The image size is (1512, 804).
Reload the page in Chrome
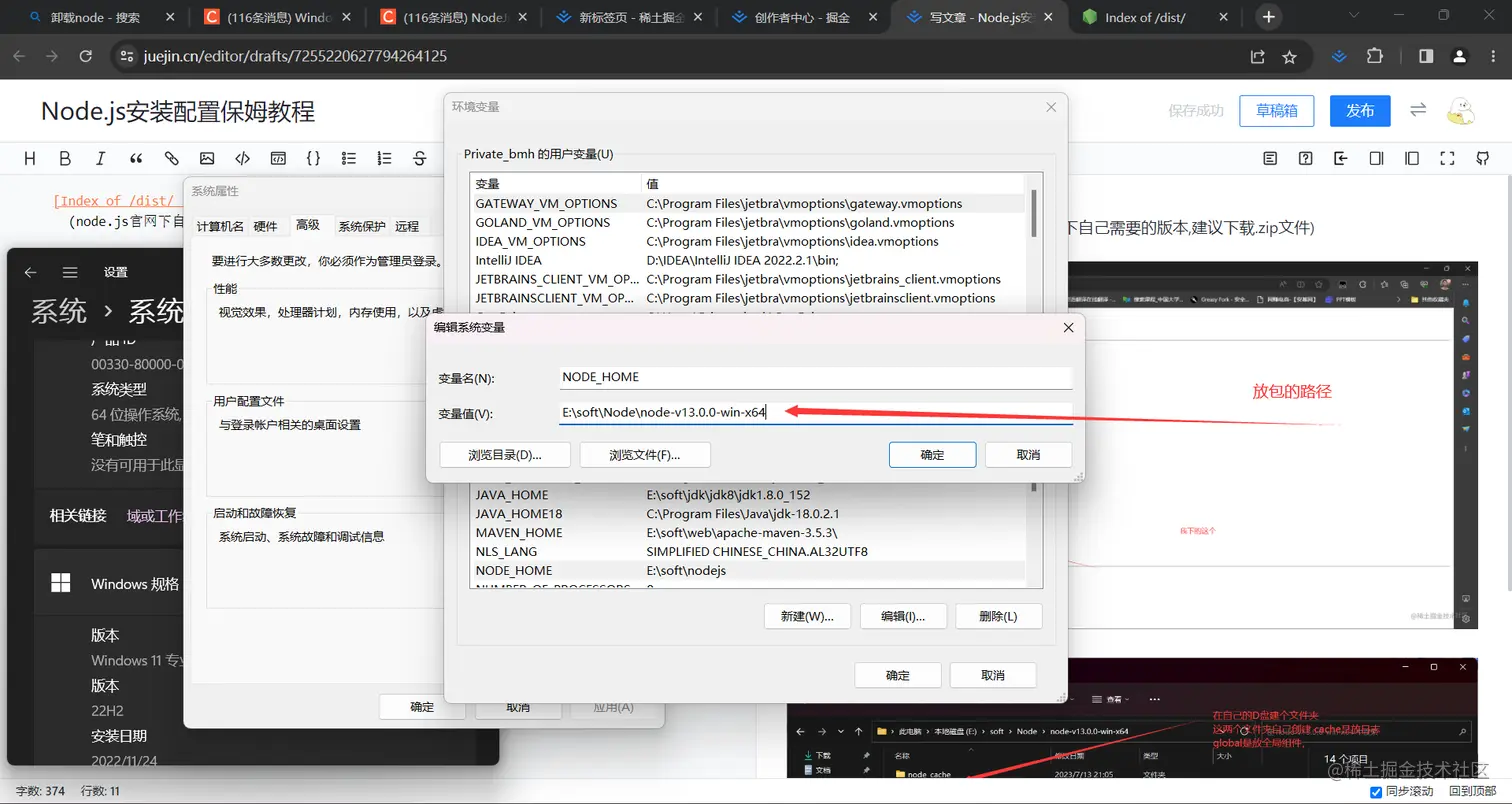point(86,57)
